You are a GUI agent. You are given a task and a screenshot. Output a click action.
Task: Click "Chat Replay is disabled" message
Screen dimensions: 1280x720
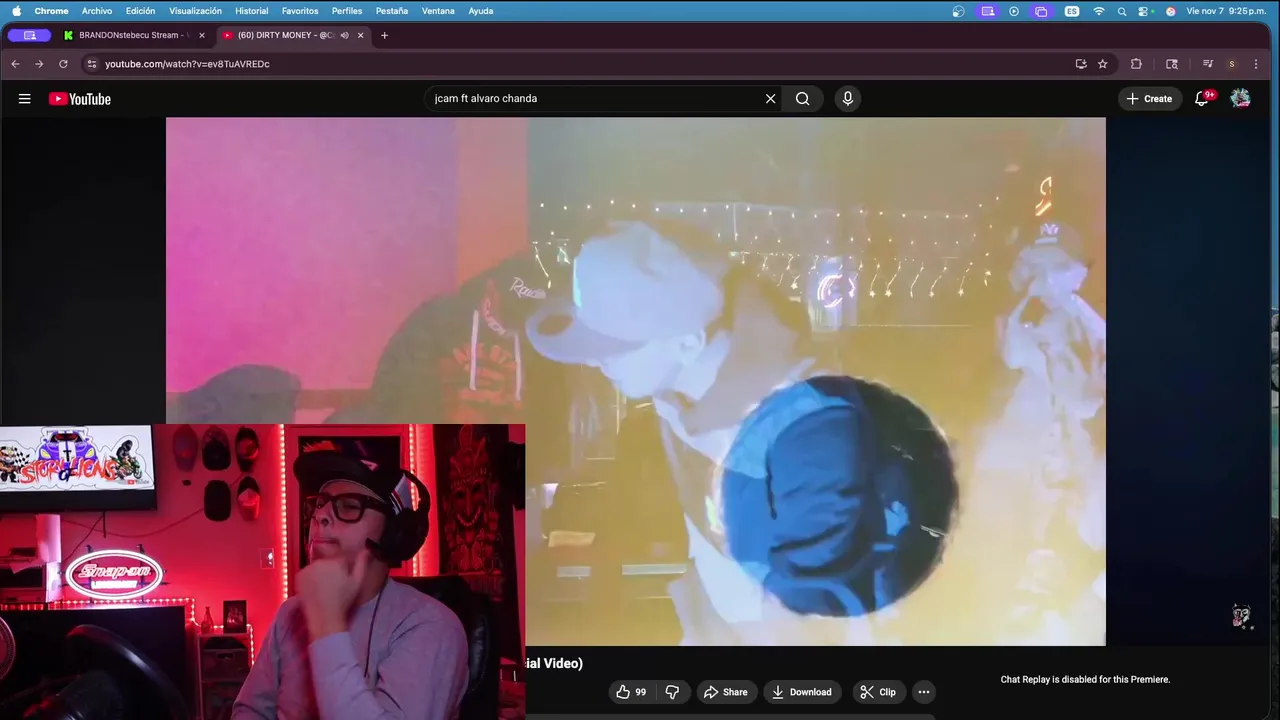(1085, 680)
